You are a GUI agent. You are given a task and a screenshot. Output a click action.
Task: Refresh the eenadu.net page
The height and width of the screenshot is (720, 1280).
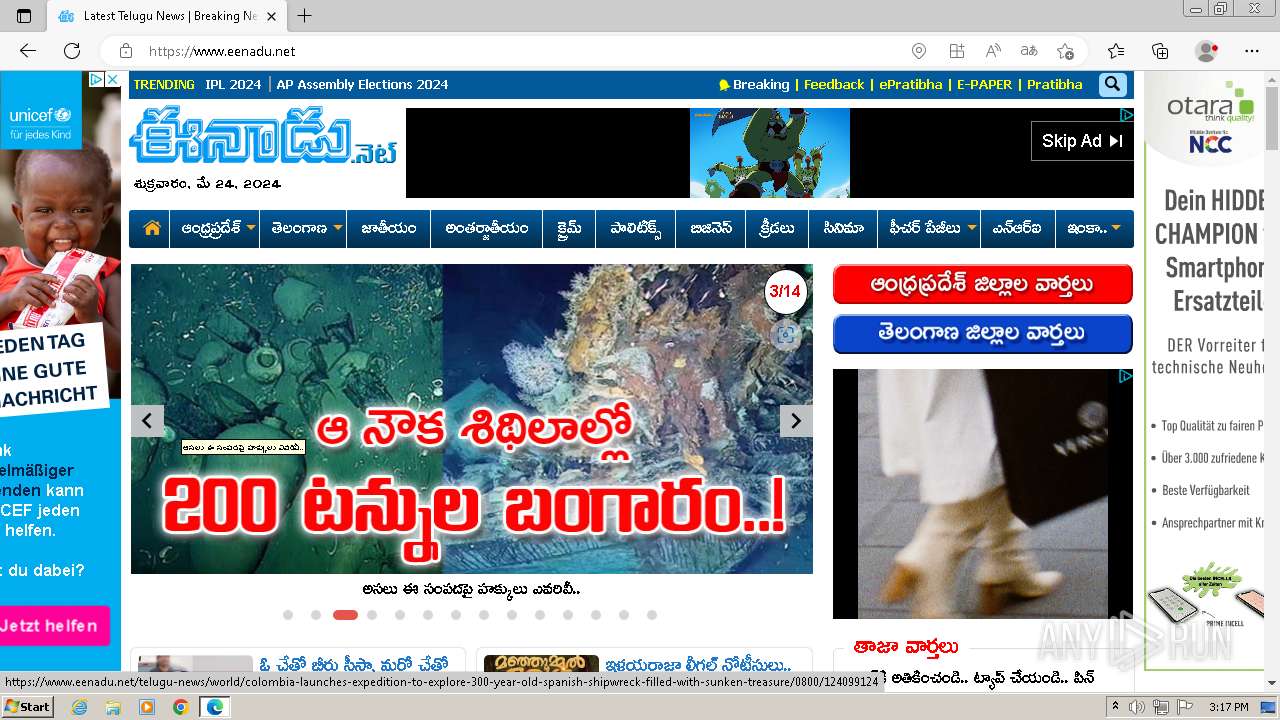coord(72,51)
